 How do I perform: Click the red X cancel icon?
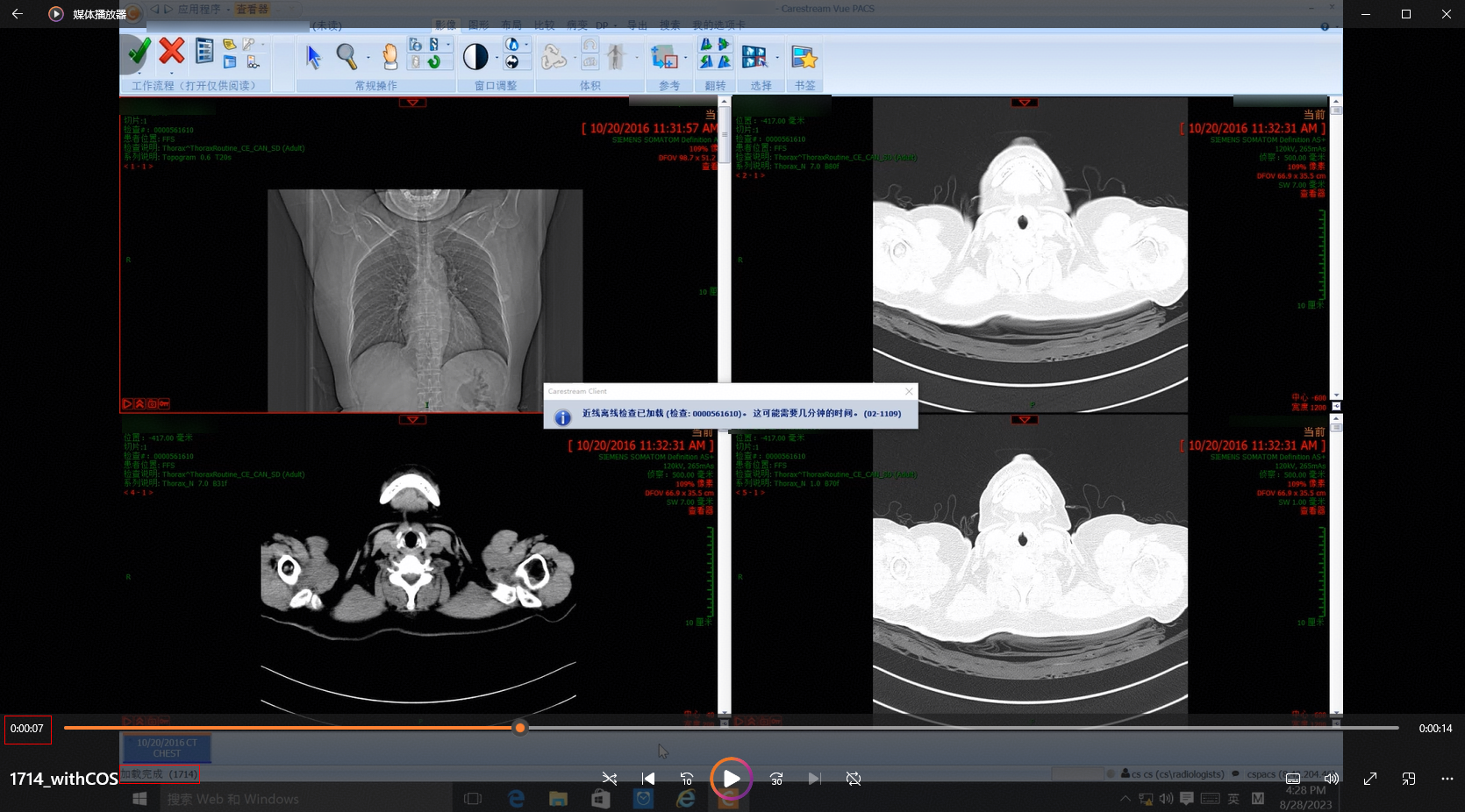pos(172,51)
